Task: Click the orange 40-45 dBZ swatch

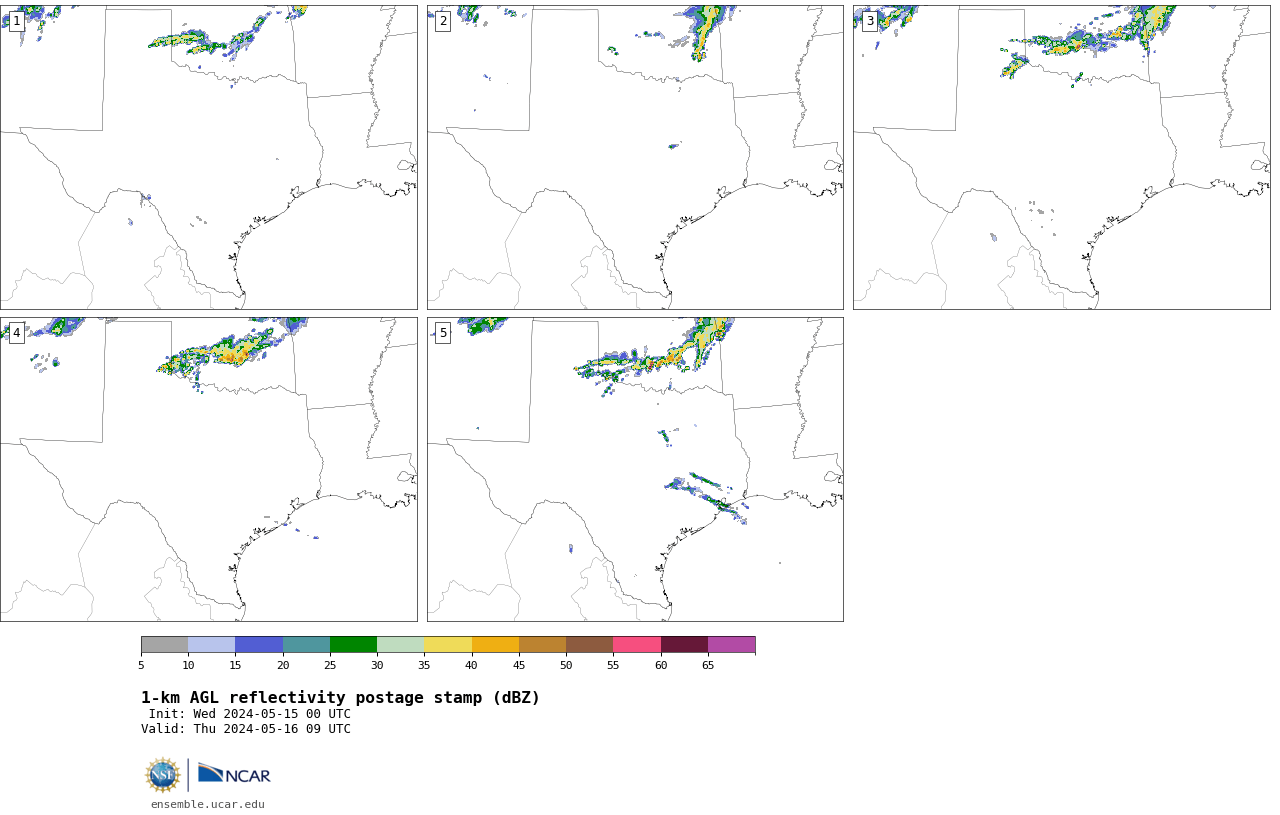Action: [495, 644]
